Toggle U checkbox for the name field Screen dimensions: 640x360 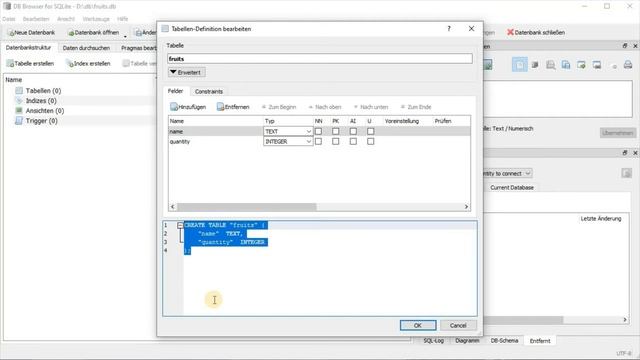click(x=371, y=131)
